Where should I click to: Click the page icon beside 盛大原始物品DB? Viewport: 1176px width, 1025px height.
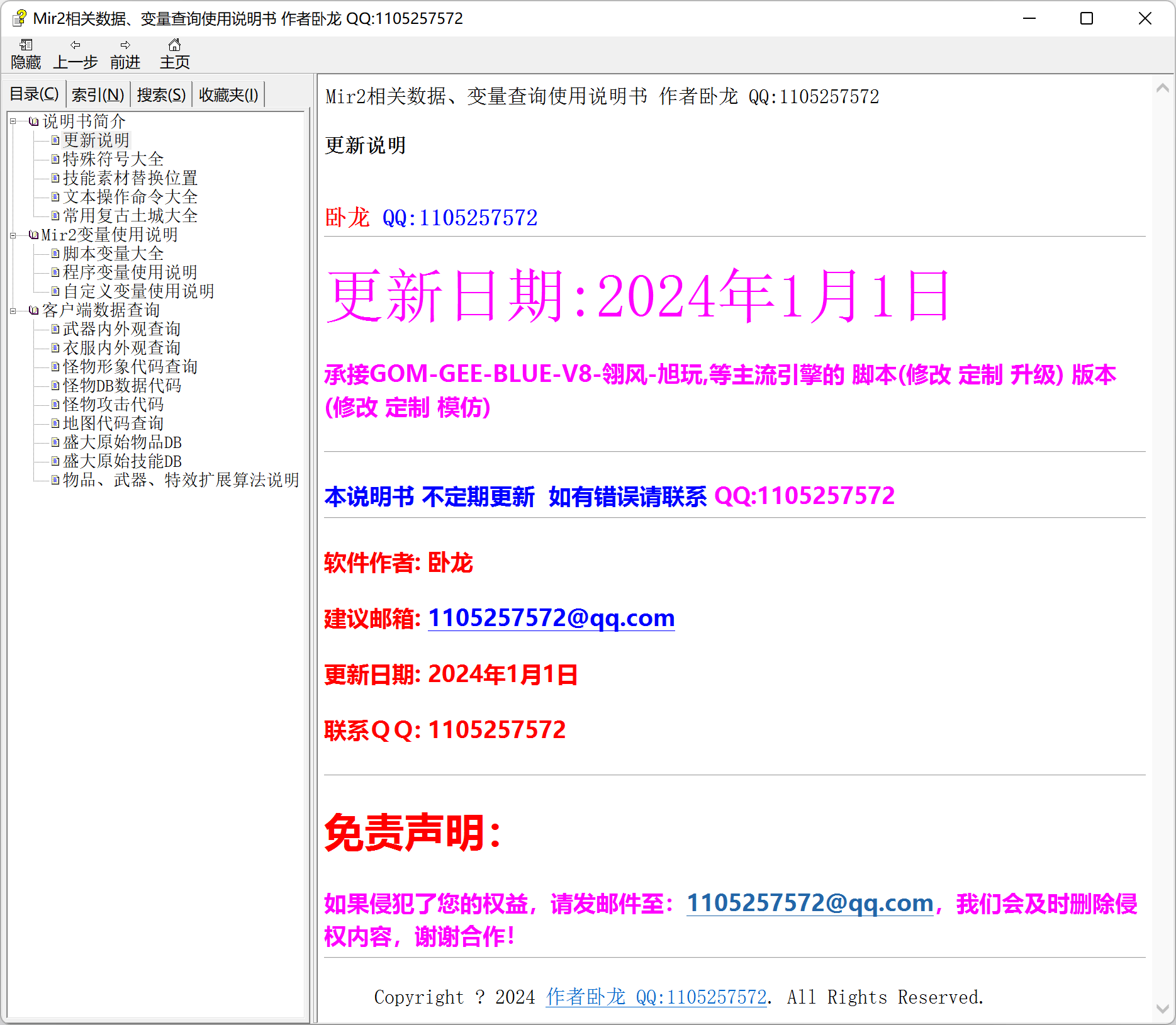click(55, 442)
